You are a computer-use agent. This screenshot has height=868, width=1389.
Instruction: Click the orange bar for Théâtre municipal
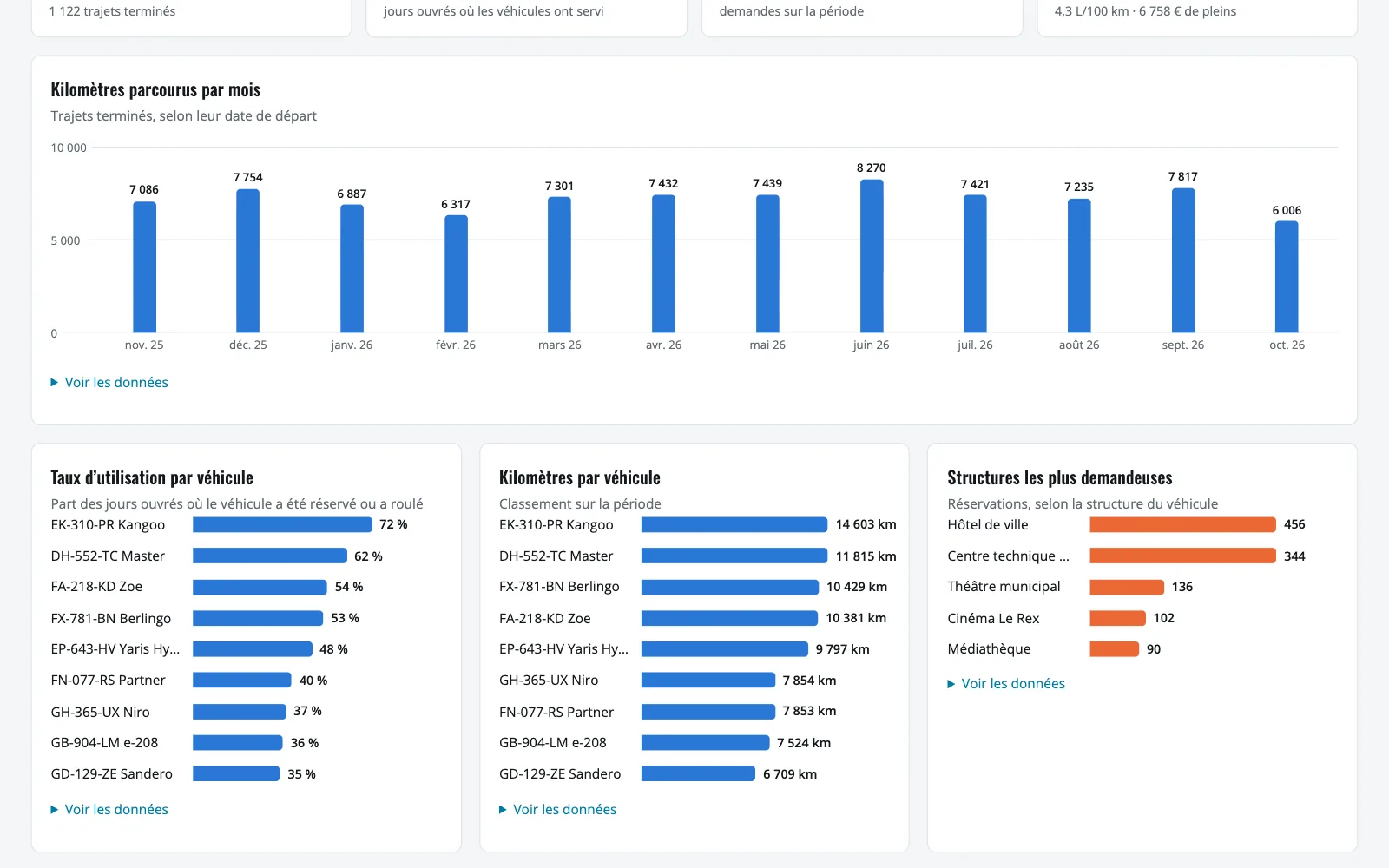(x=1127, y=587)
